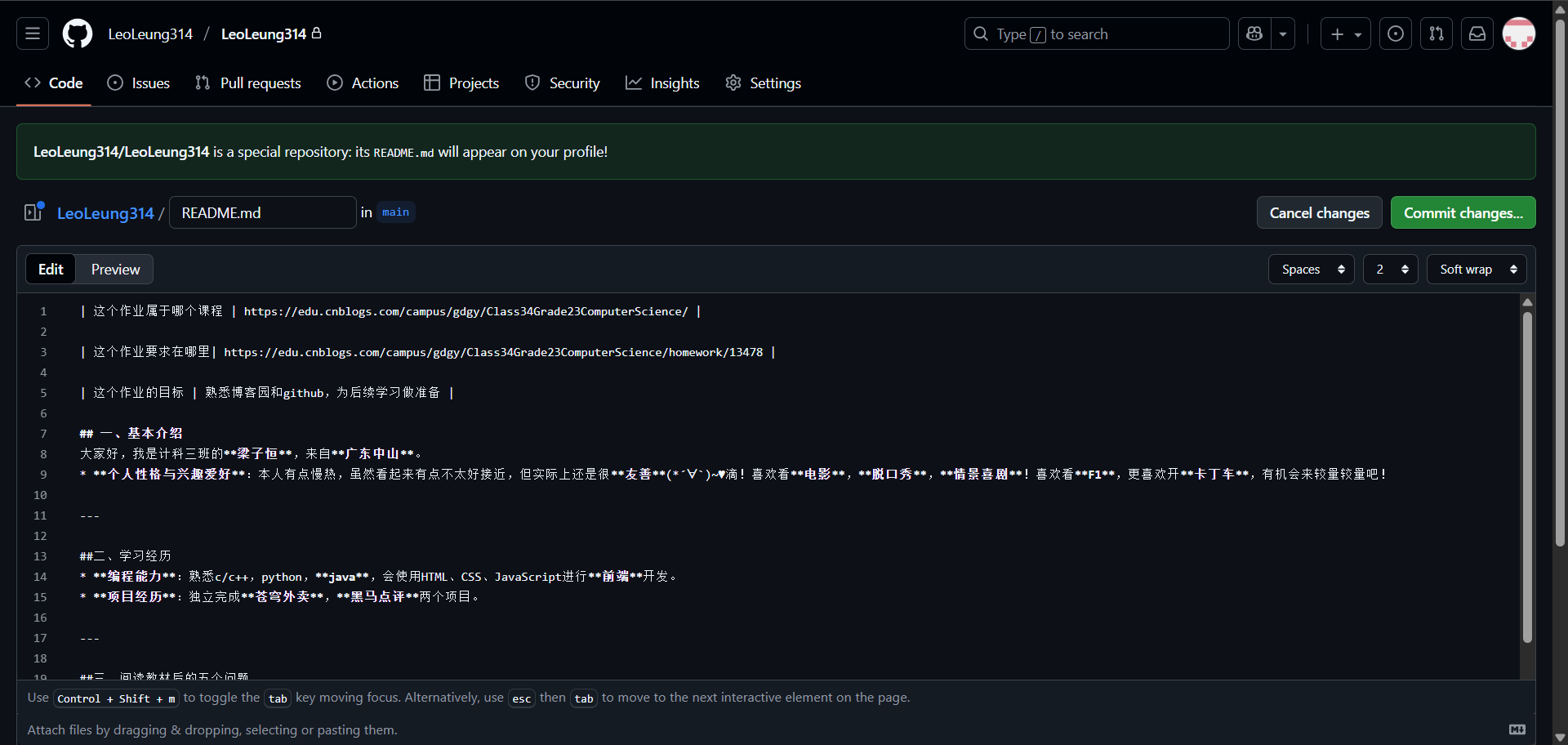
Task: Open the issues shortcut icon in header
Action: click(1396, 33)
